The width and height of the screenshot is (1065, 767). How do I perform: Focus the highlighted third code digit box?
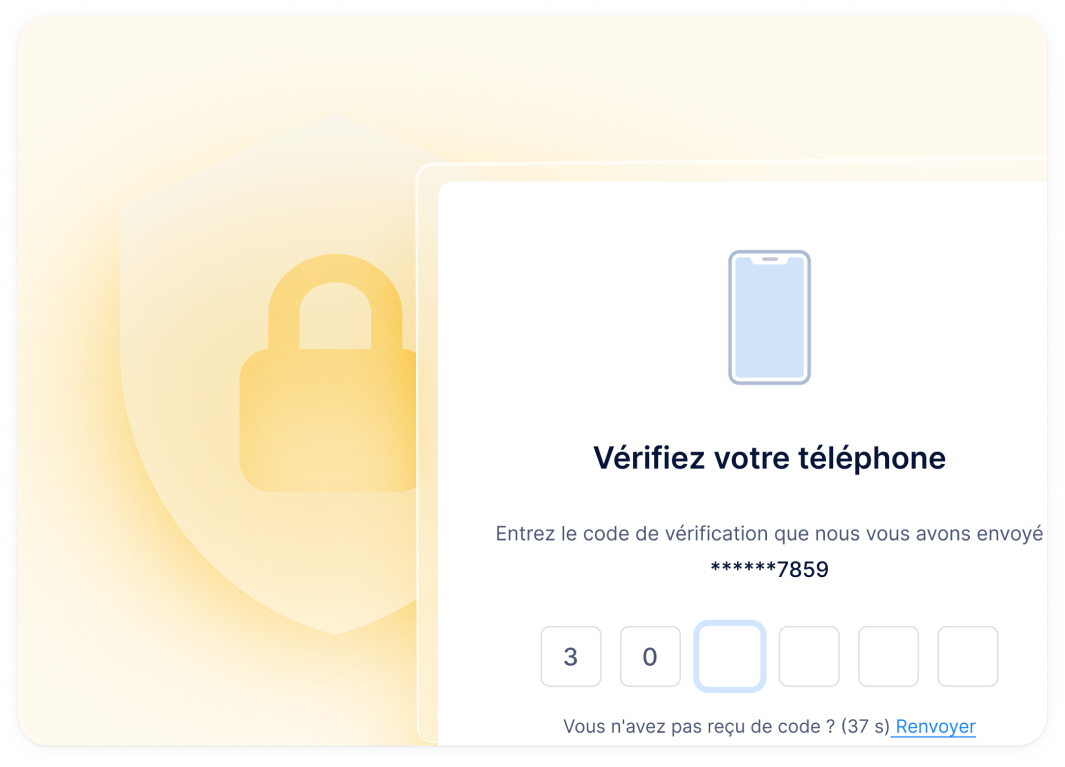tap(730, 657)
